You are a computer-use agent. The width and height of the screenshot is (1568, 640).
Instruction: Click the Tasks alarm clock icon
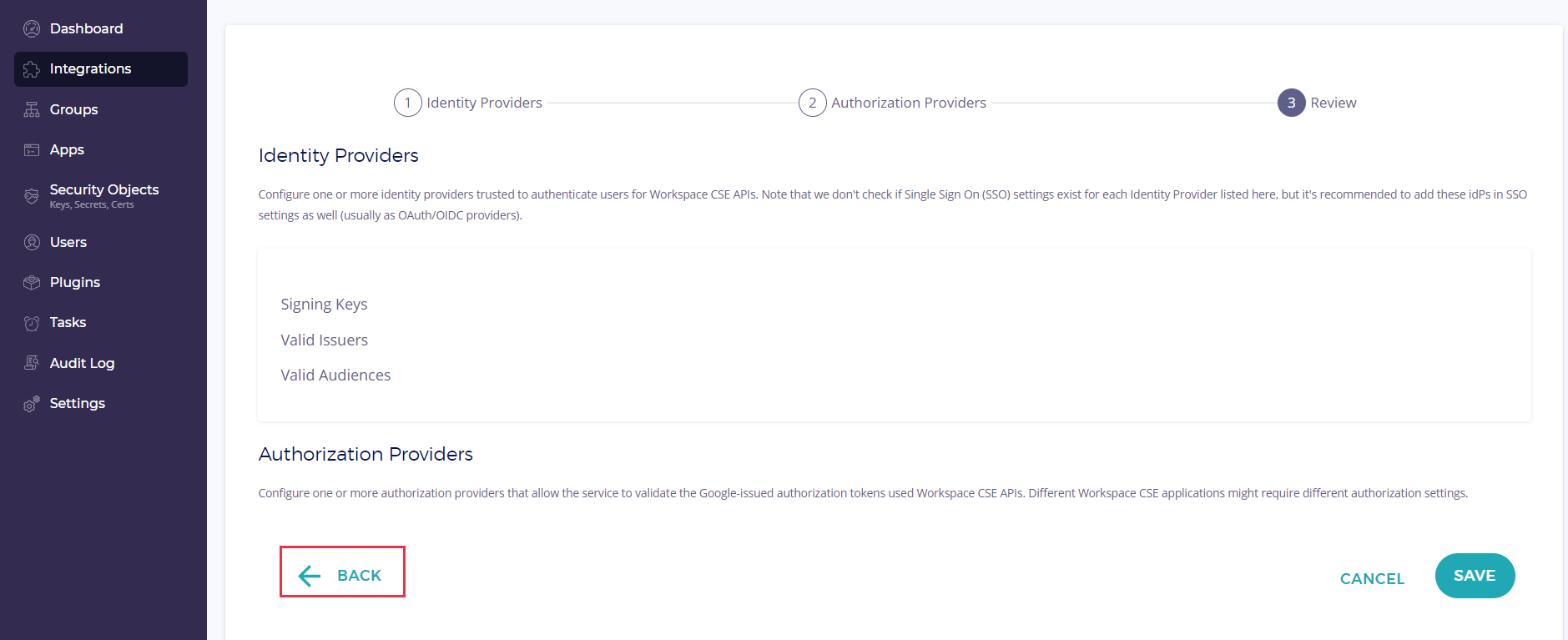(x=32, y=323)
